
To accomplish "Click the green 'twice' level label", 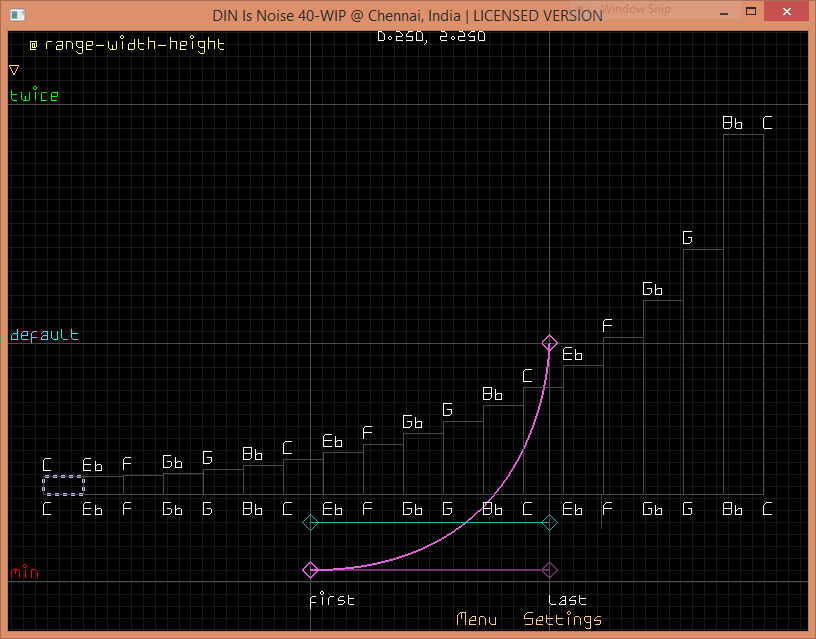I will [34, 96].
